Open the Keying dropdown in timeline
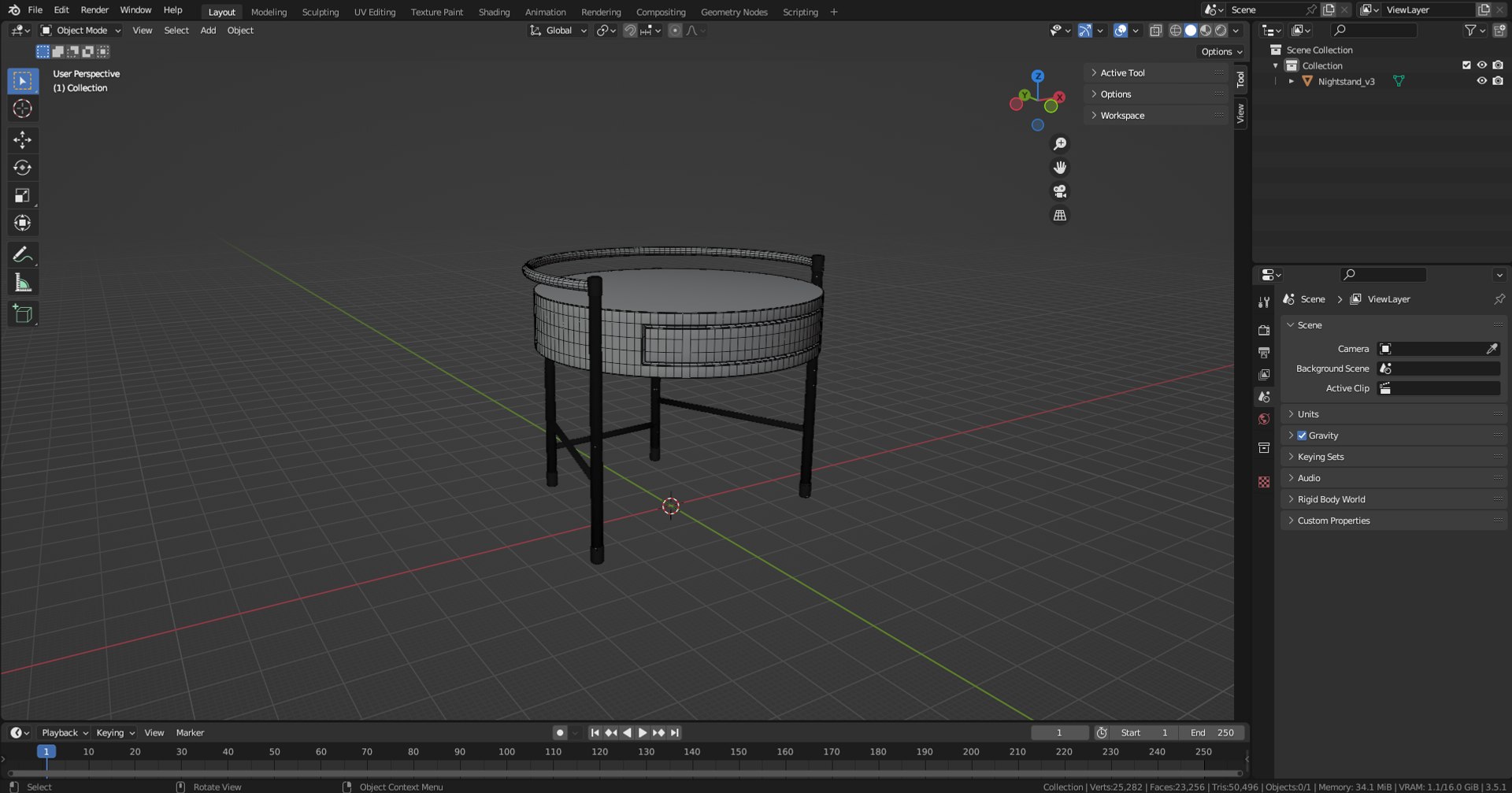The height and width of the screenshot is (793, 1512). point(115,732)
